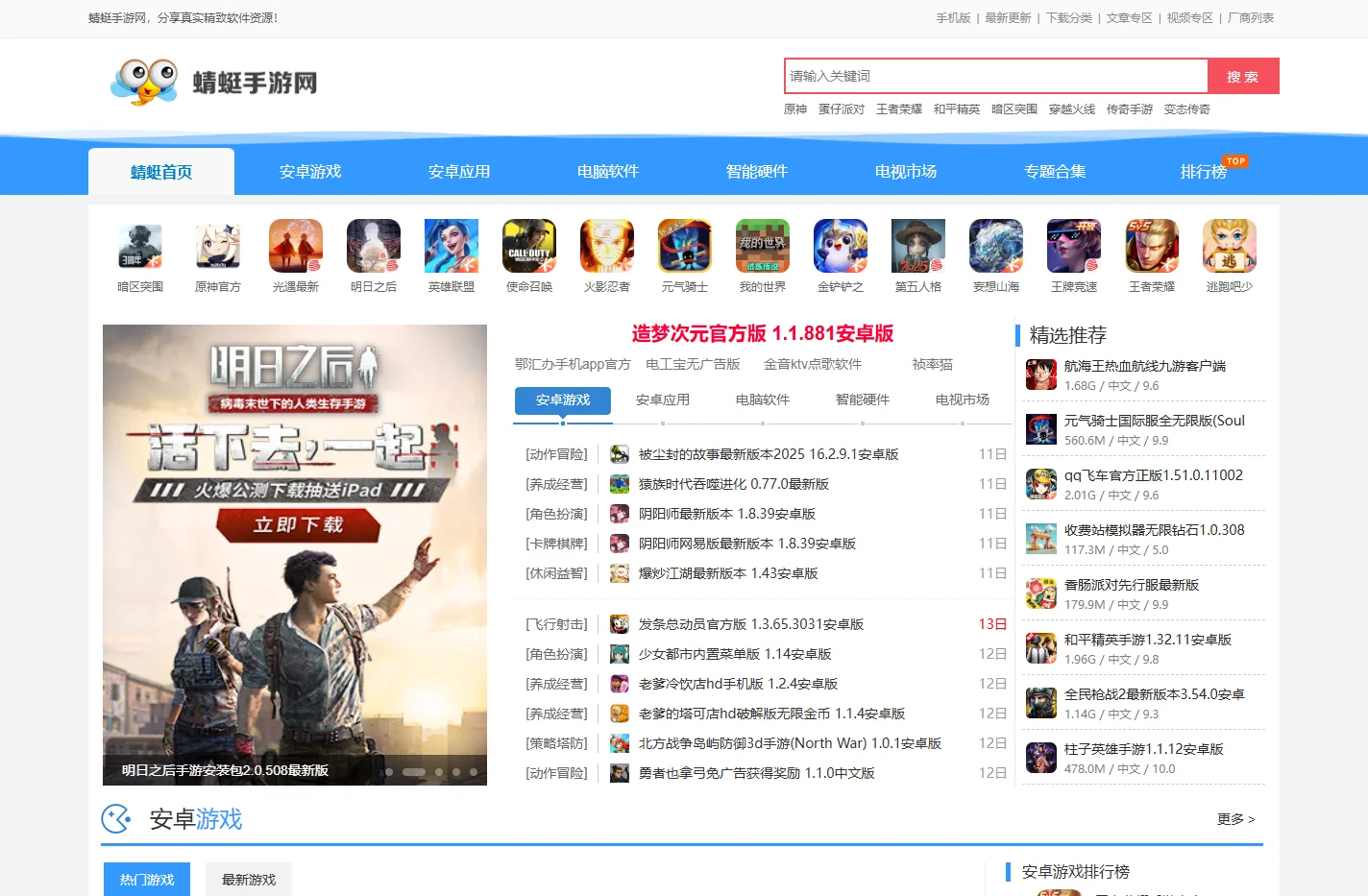Open the 暗区突围 game icon
The image size is (1368, 896).
[140, 246]
